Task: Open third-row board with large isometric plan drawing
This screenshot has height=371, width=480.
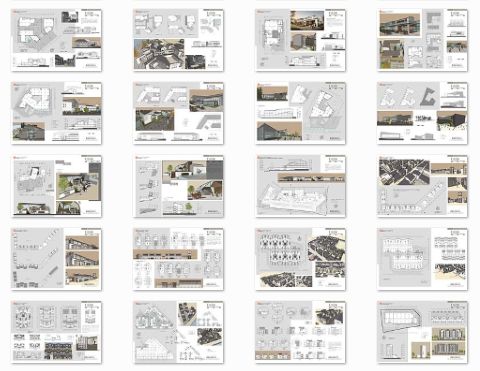Action: [x=300, y=186]
